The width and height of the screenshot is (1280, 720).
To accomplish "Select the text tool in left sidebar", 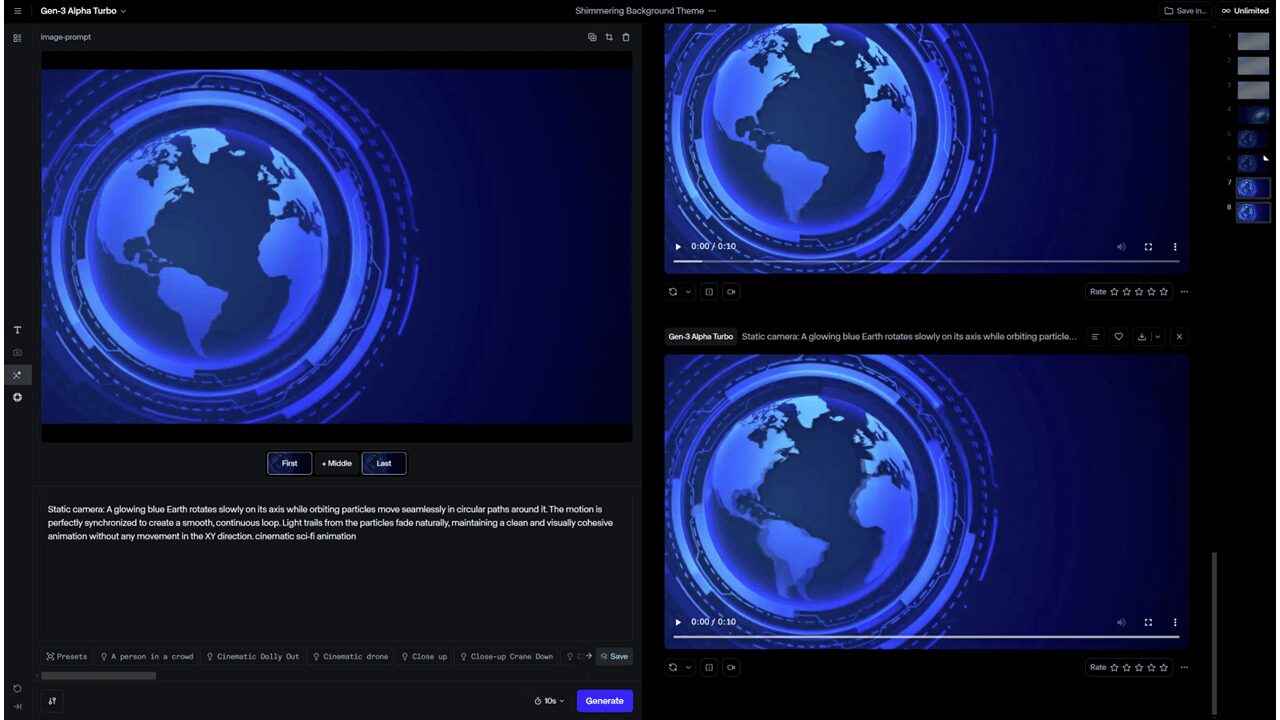I will point(17,330).
